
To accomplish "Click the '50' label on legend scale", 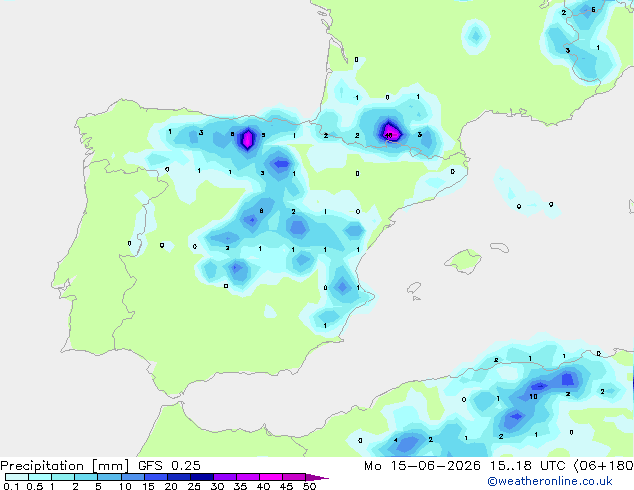I will (310, 486).
